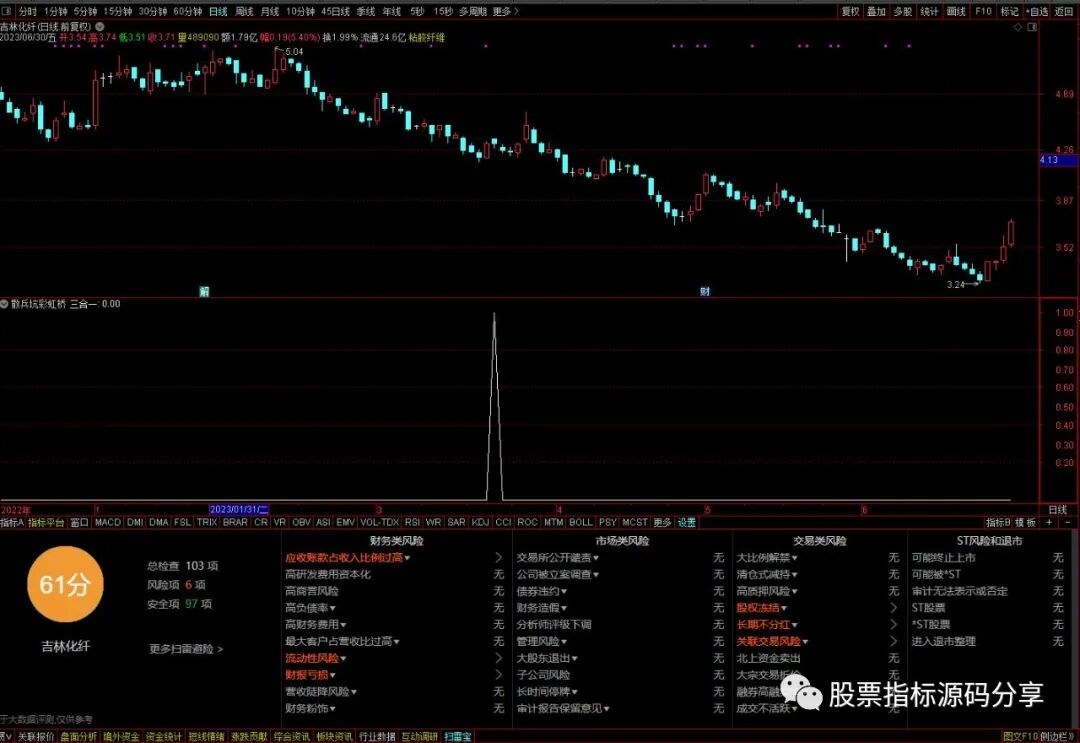1080x743 pixels.
Task: Select the OBV indicator
Action: tap(301, 523)
